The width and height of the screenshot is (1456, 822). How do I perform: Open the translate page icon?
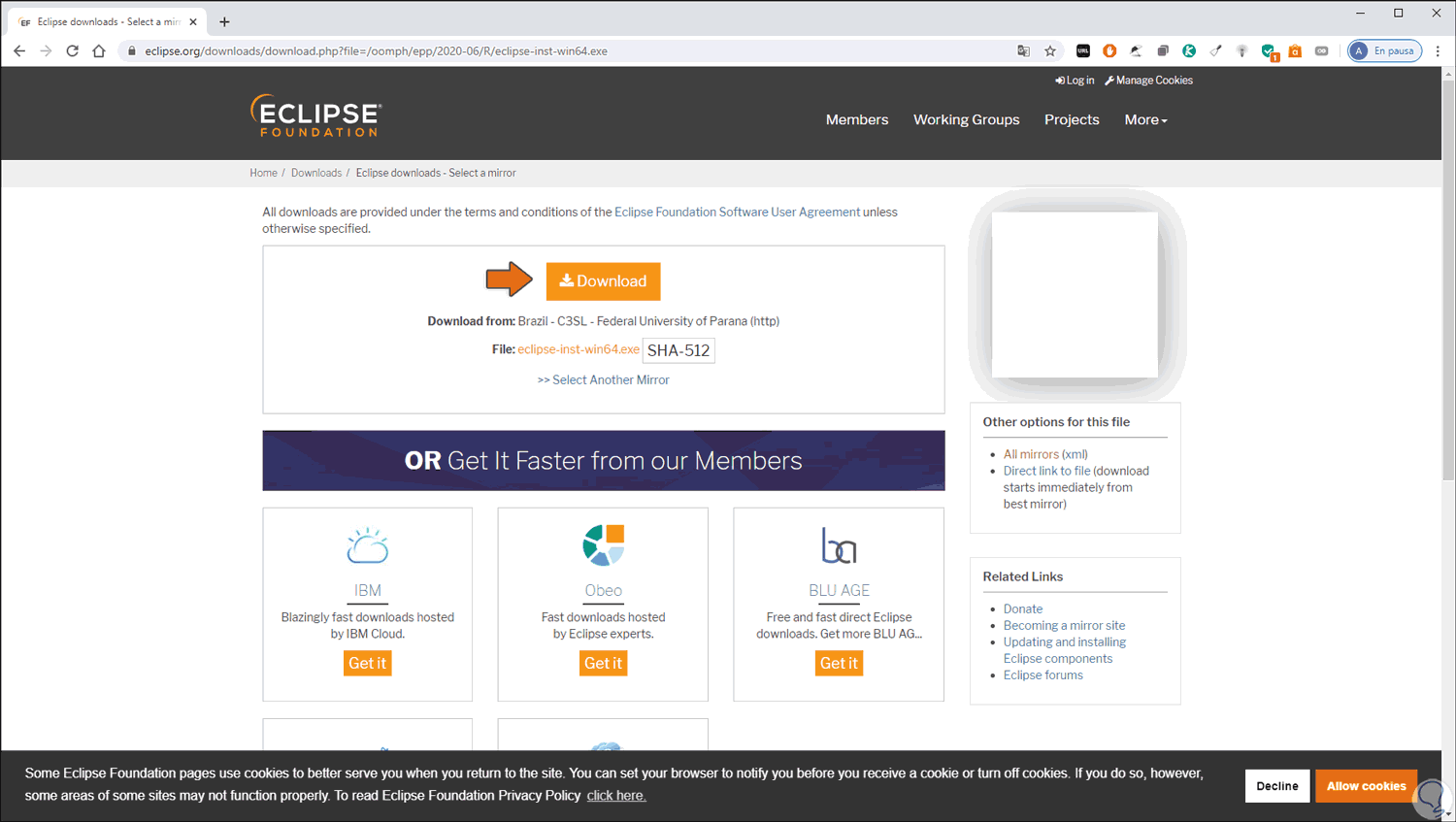click(x=1023, y=51)
